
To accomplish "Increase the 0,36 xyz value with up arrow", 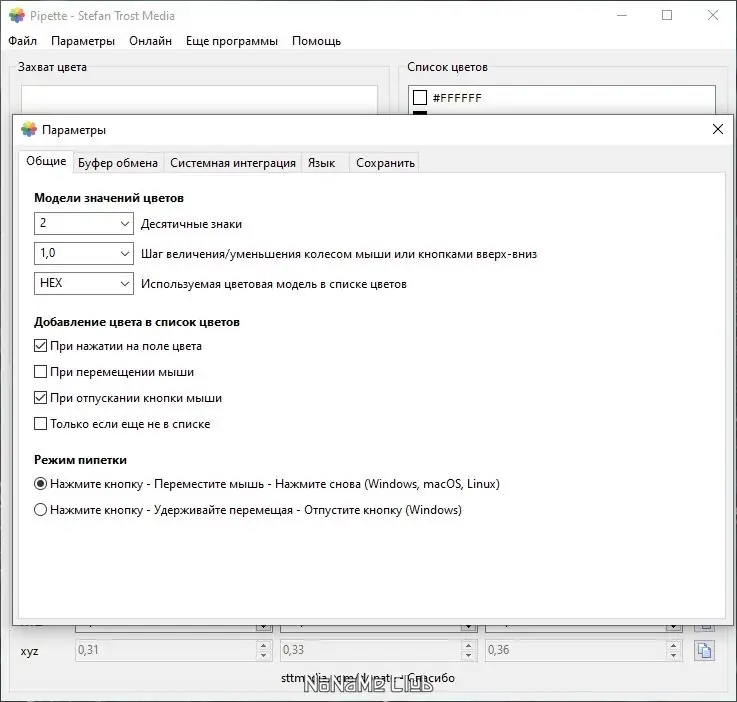I will [674, 646].
